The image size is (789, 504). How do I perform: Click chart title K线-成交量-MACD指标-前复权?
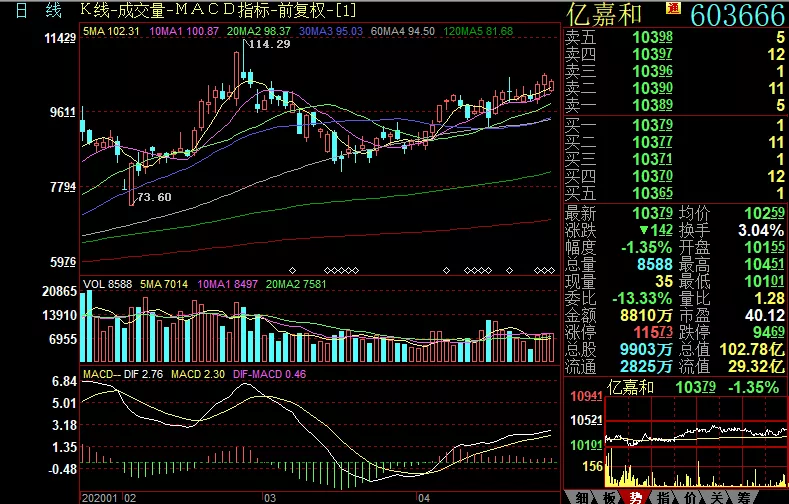218,10
